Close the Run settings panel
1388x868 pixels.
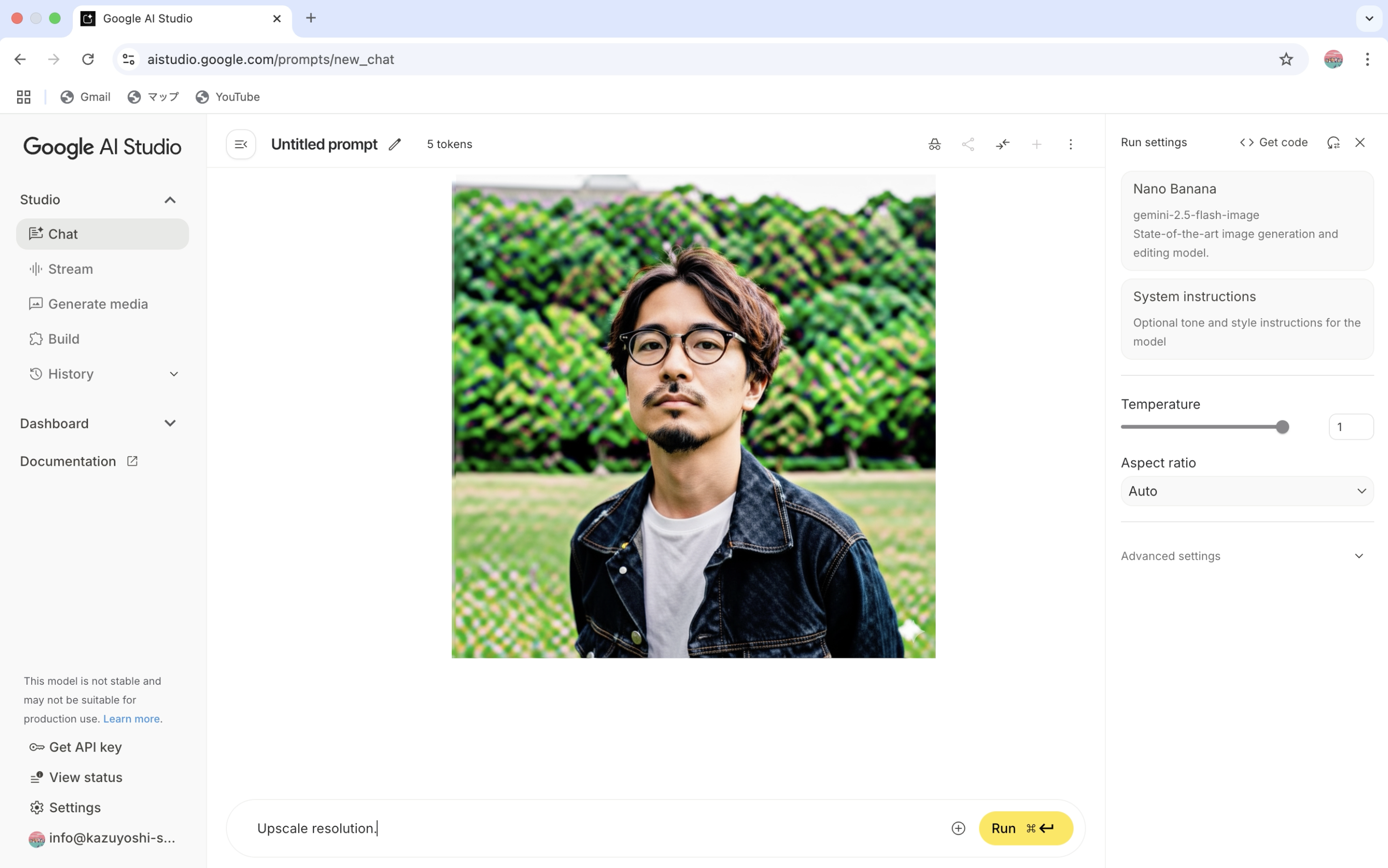[1360, 142]
